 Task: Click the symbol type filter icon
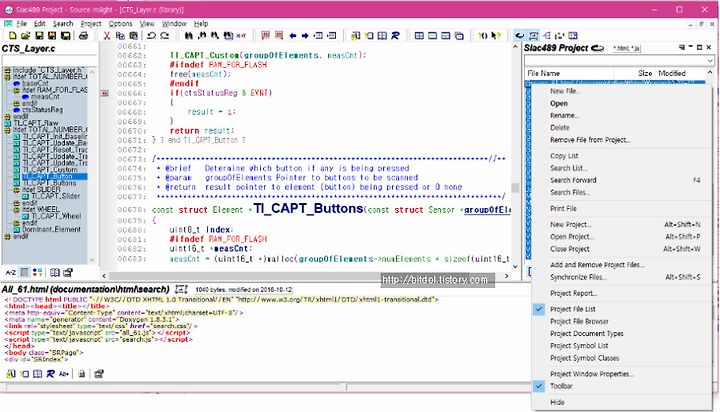[38, 272]
